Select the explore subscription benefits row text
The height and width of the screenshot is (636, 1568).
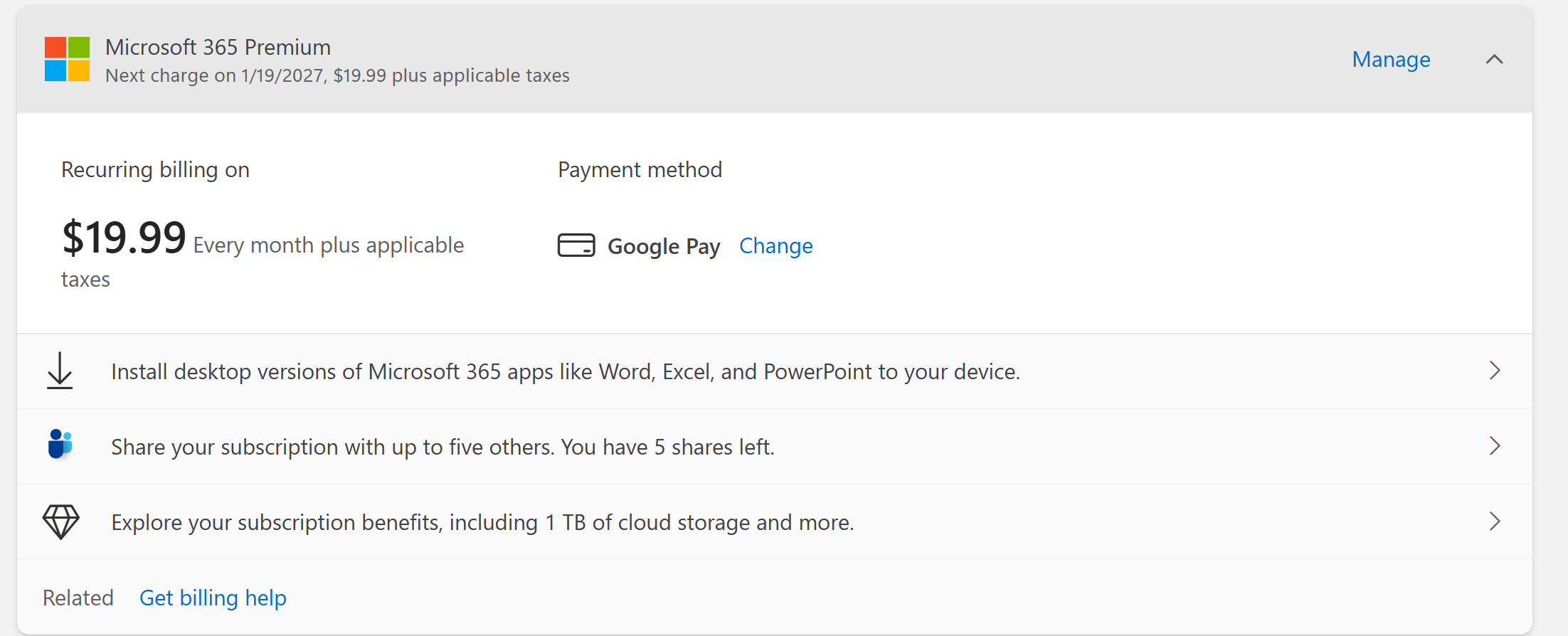tap(482, 522)
